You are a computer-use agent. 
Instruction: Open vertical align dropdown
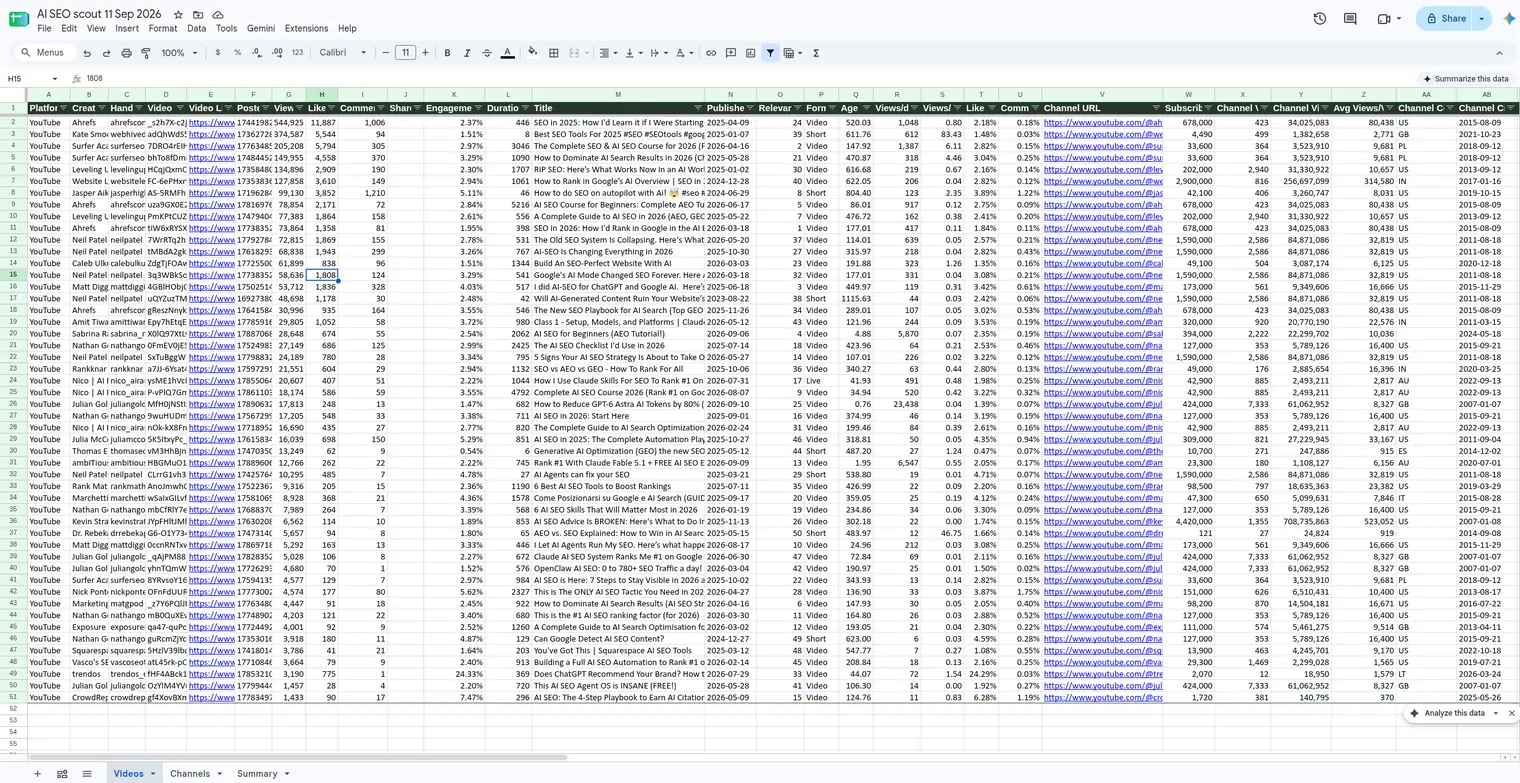[x=633, y=53]
